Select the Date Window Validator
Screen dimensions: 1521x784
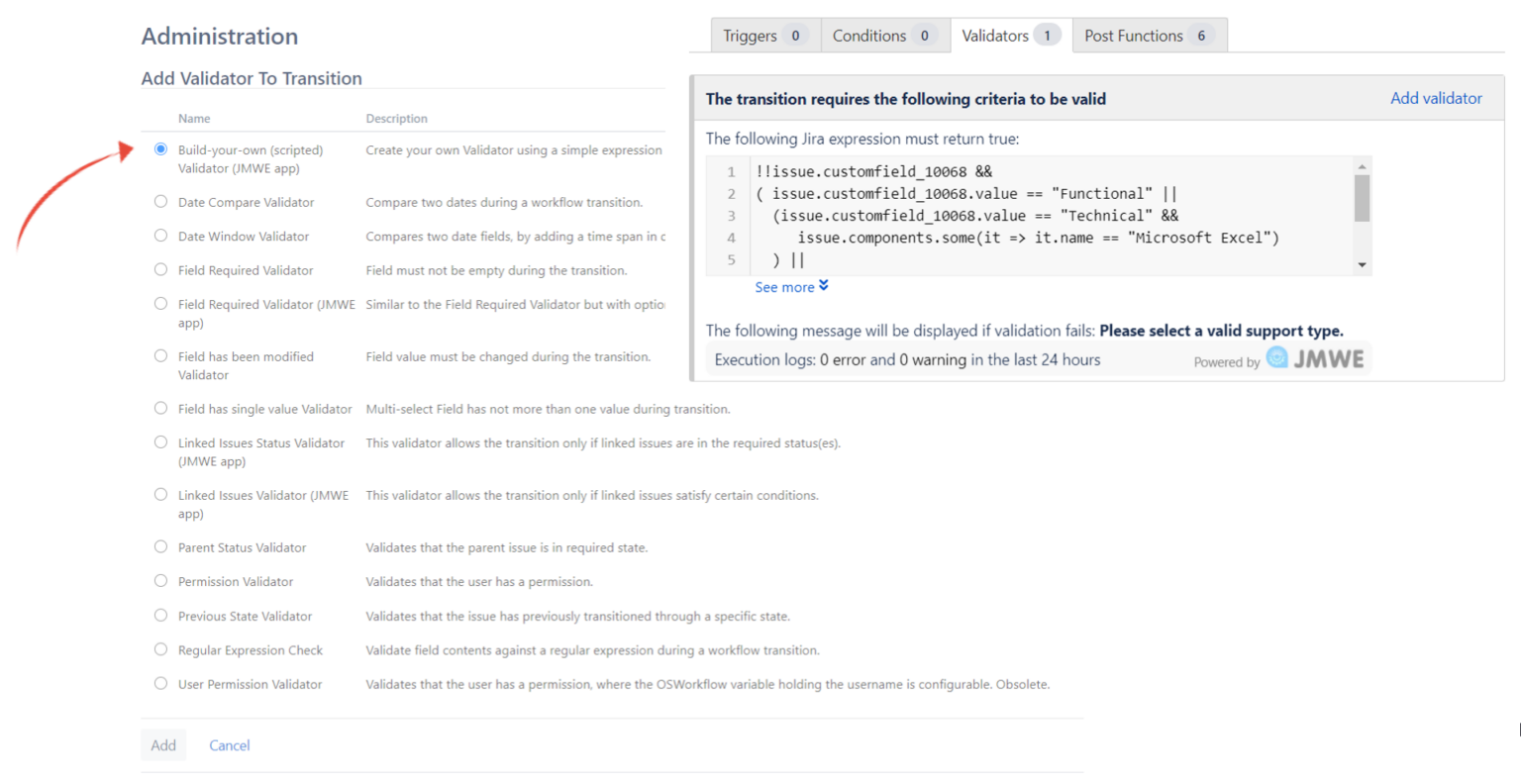pos(160,236)
